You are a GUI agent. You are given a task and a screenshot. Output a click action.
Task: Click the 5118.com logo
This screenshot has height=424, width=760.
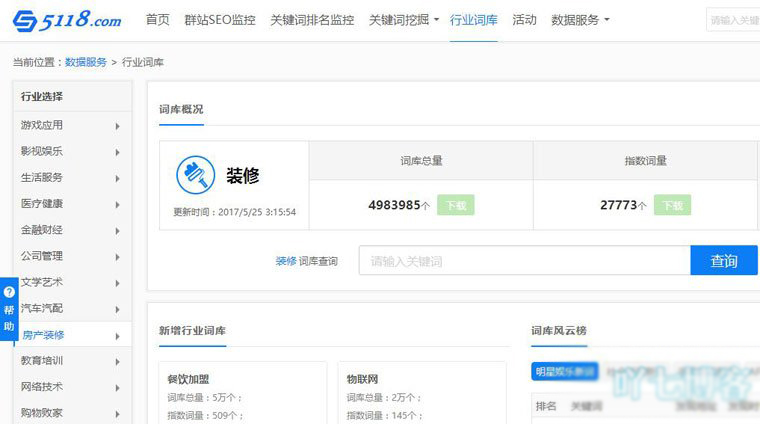point(67,20)
